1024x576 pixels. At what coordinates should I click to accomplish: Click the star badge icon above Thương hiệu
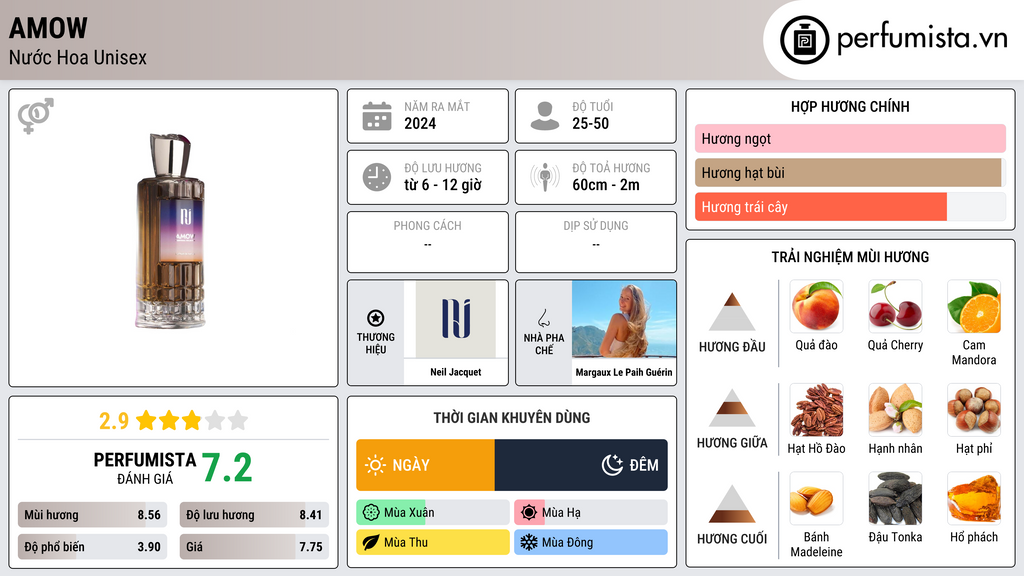coord(376,318)
